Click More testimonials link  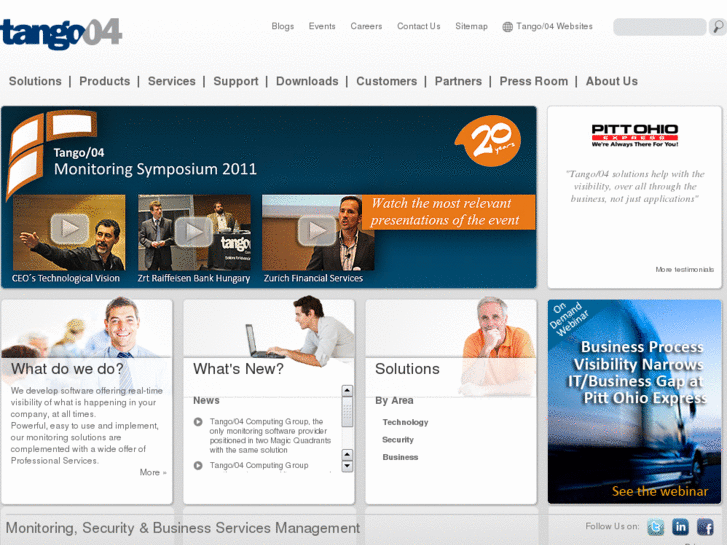684,269
